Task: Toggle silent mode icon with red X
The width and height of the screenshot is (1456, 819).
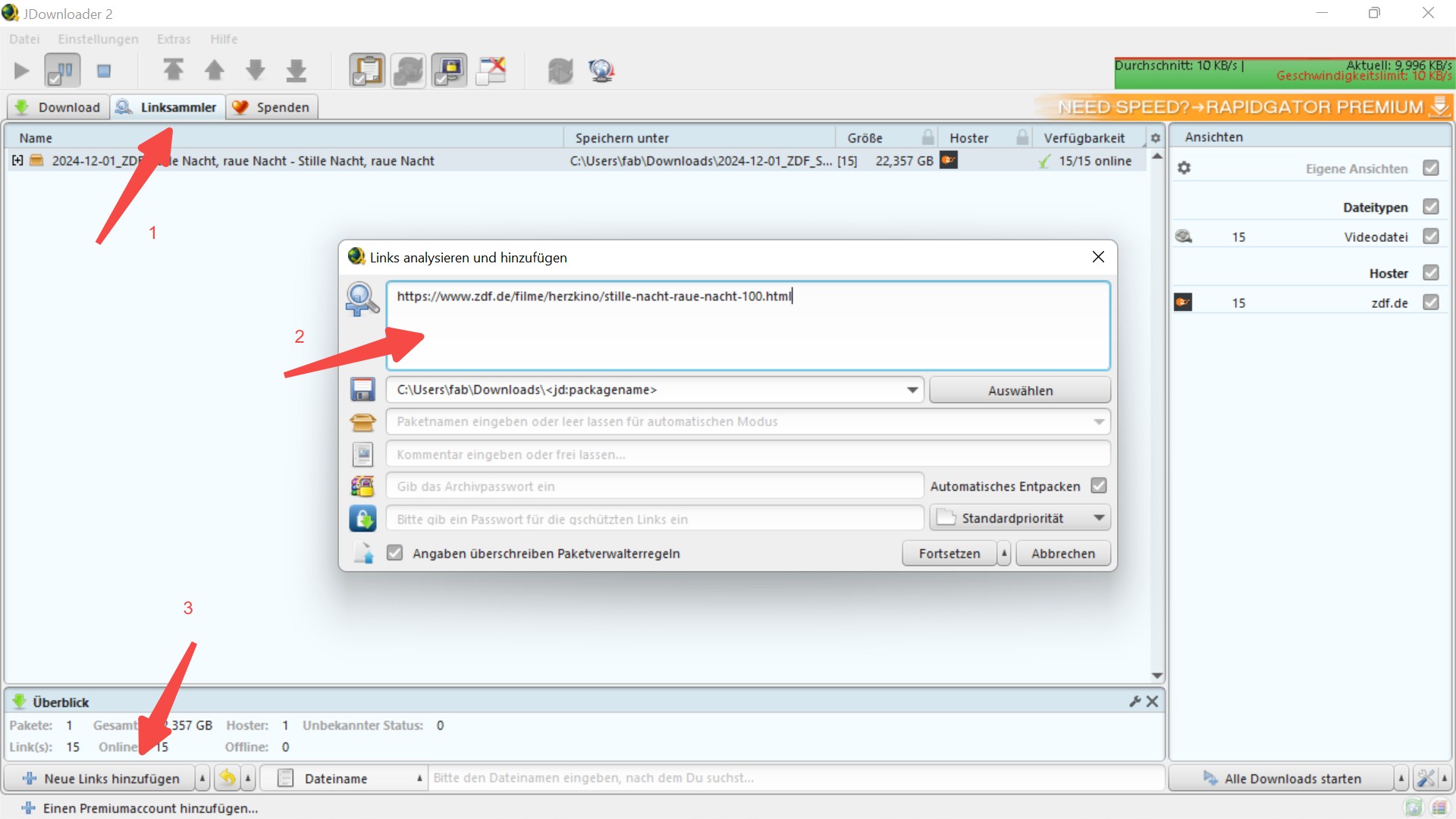Action: pyautogui.click(x=491, y=71)
